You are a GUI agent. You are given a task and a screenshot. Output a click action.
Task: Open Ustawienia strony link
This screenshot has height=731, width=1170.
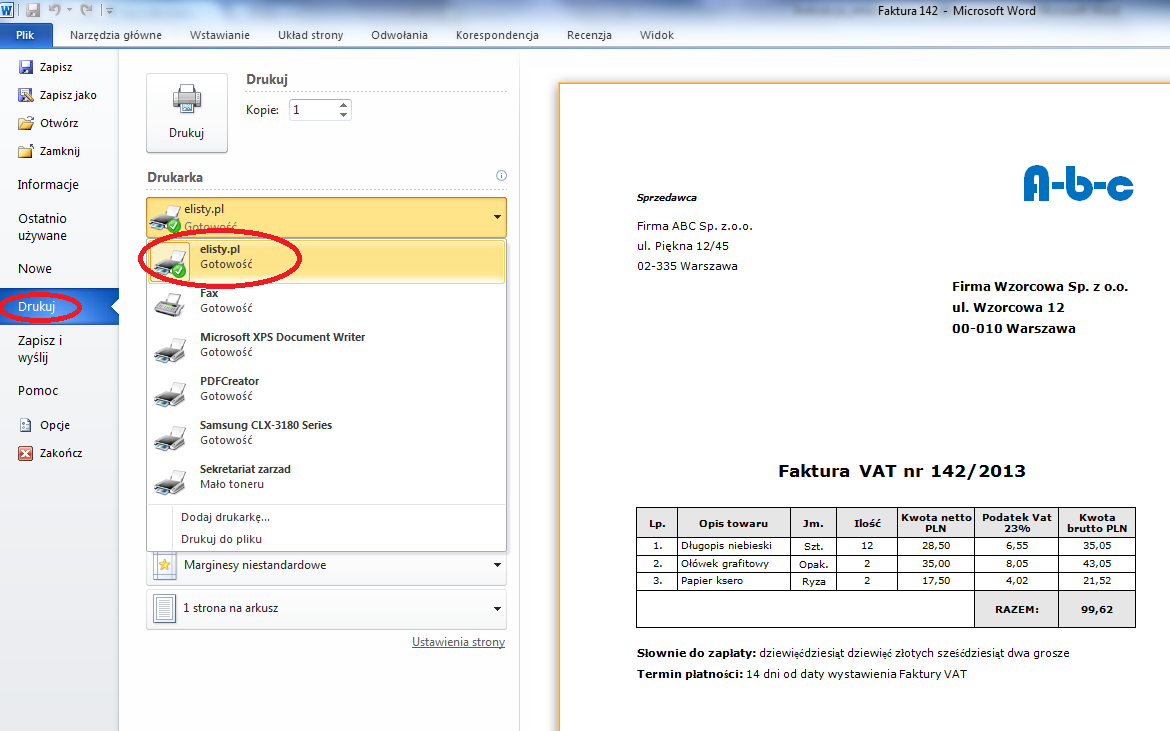(x=458, y=642)
